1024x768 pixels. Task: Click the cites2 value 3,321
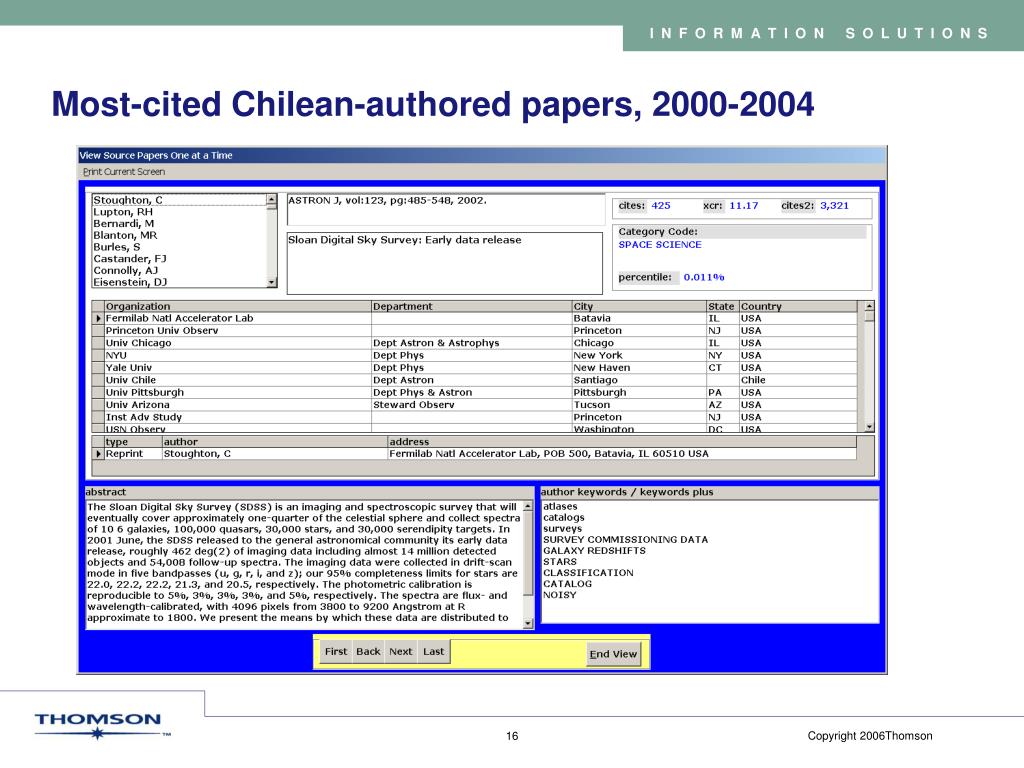pyautogui.click(x=835, y=206)
